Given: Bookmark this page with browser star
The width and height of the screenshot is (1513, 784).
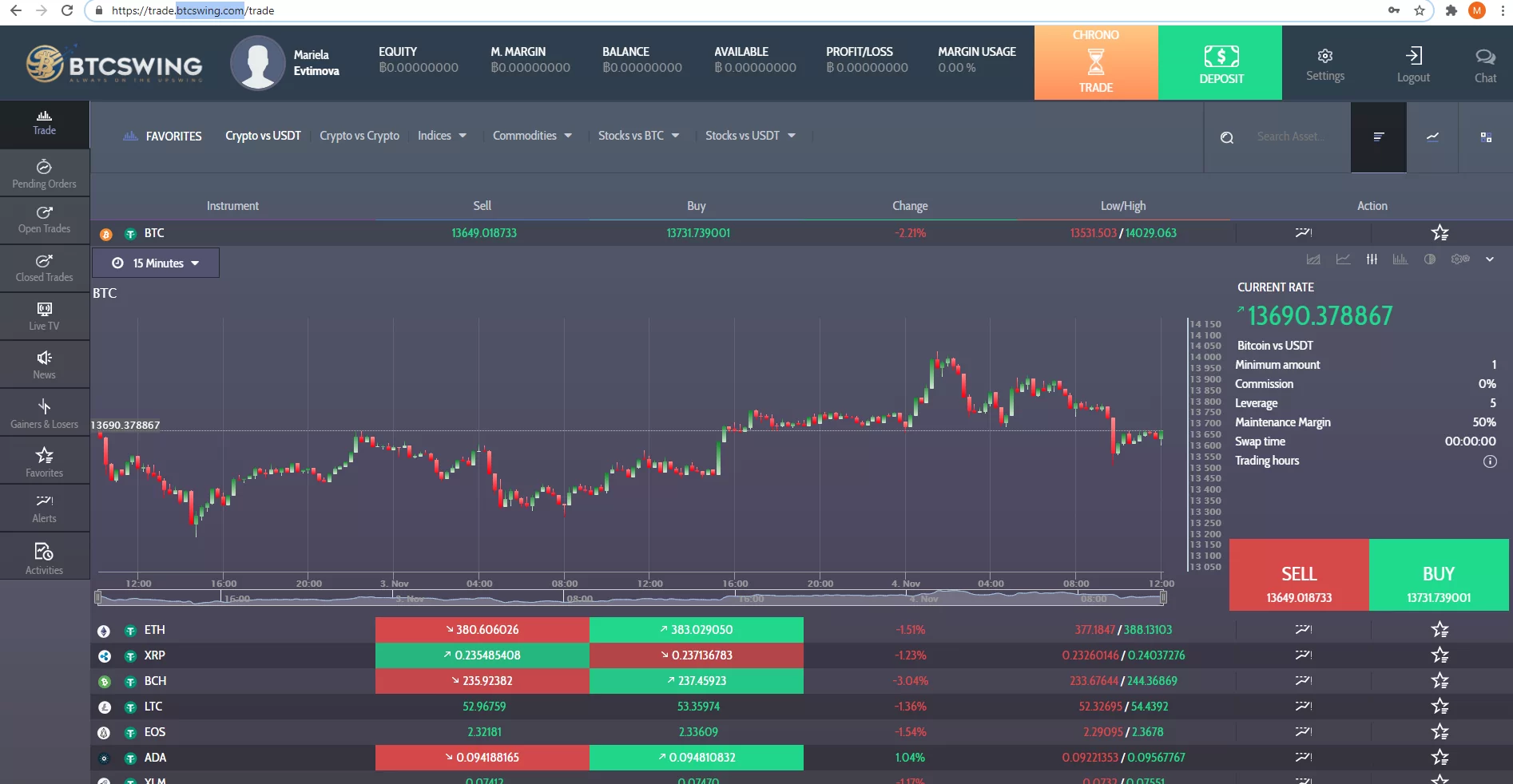Looking at the screenshot, I should (1419, 10).
